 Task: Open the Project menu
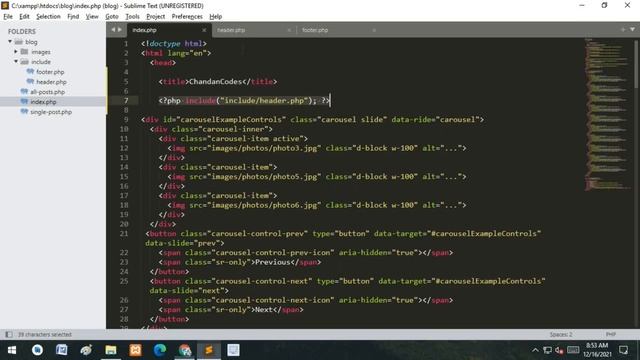point(156,16)
